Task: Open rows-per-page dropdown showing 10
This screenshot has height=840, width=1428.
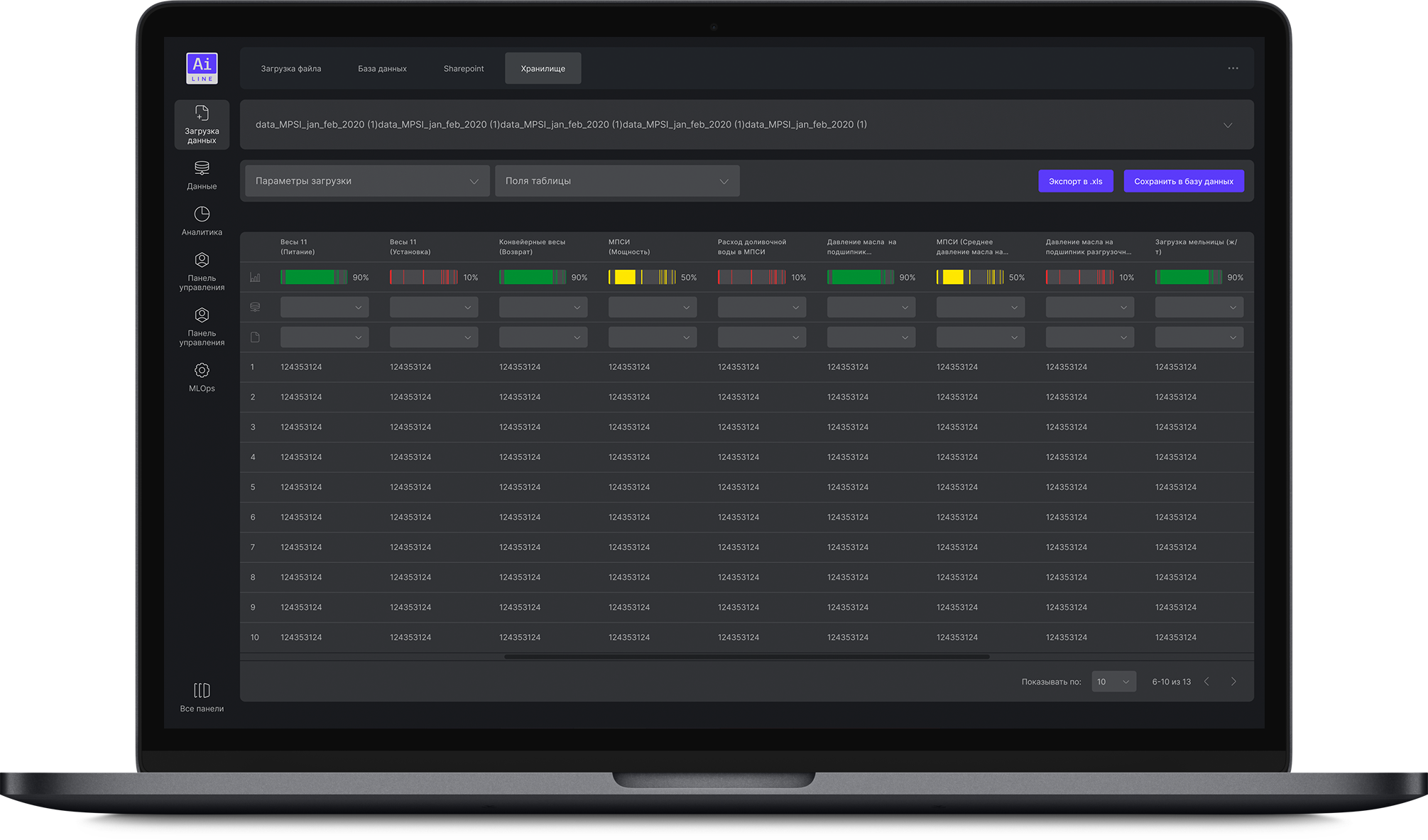Action: point(1113,682)
